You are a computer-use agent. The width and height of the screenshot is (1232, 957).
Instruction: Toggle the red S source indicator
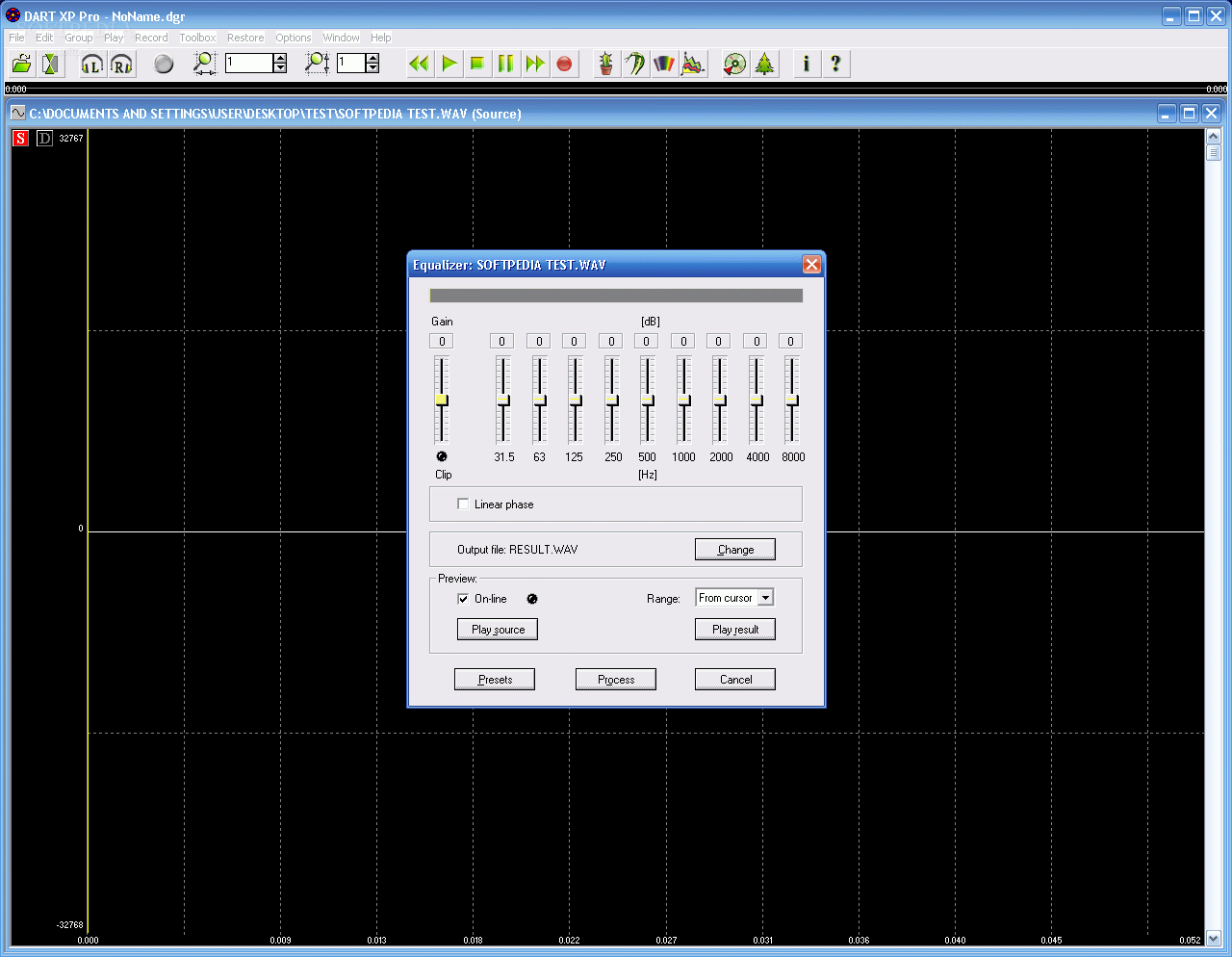coord(20,138)
